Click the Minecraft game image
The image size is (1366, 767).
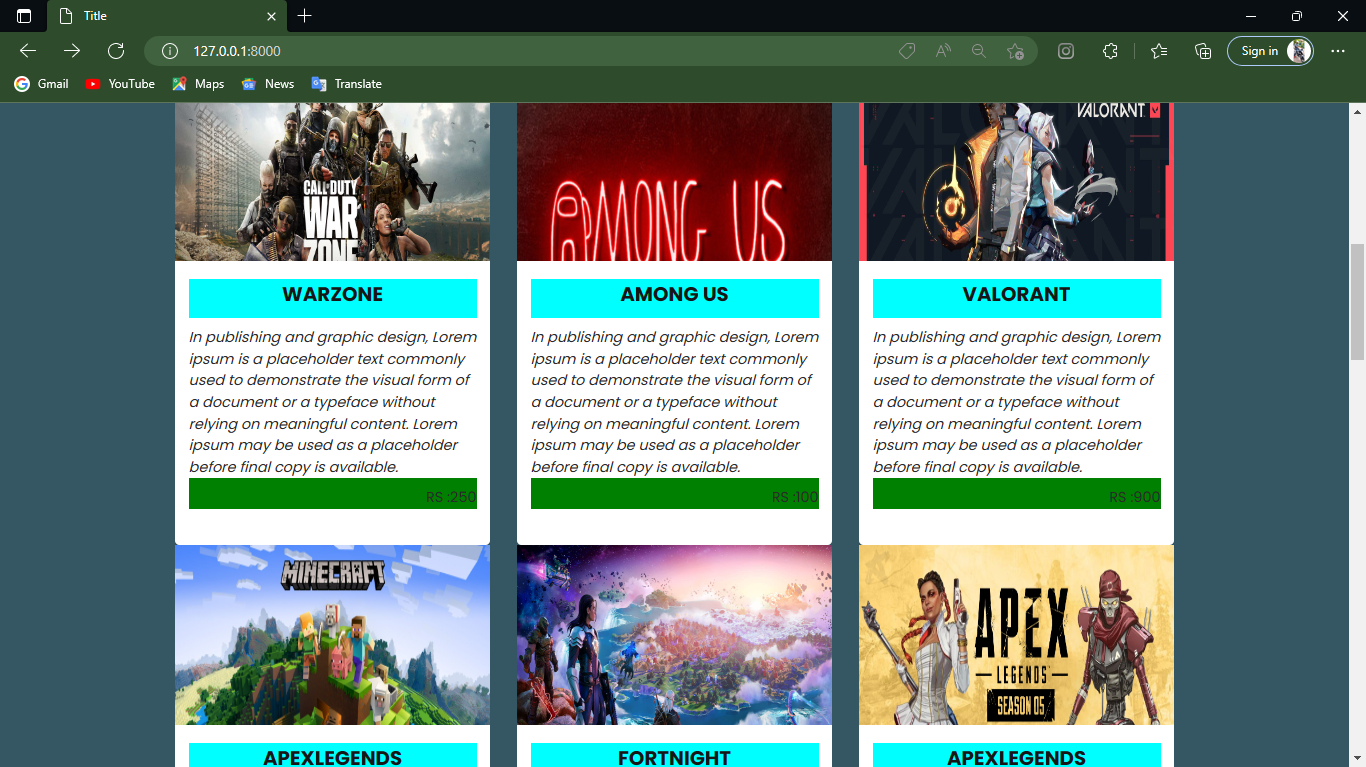[x=332, y=635]
